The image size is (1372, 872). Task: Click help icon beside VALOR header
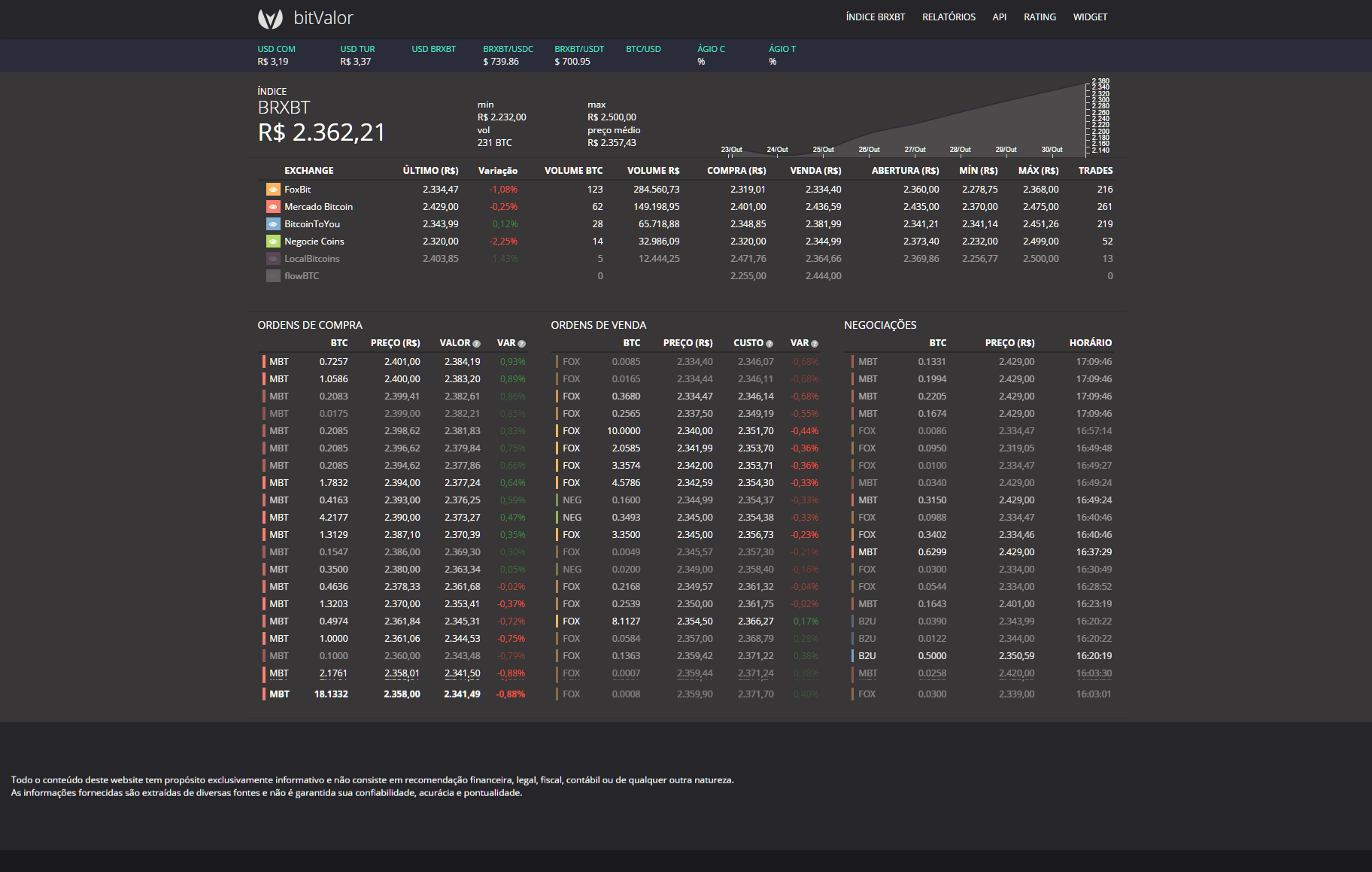476,344
